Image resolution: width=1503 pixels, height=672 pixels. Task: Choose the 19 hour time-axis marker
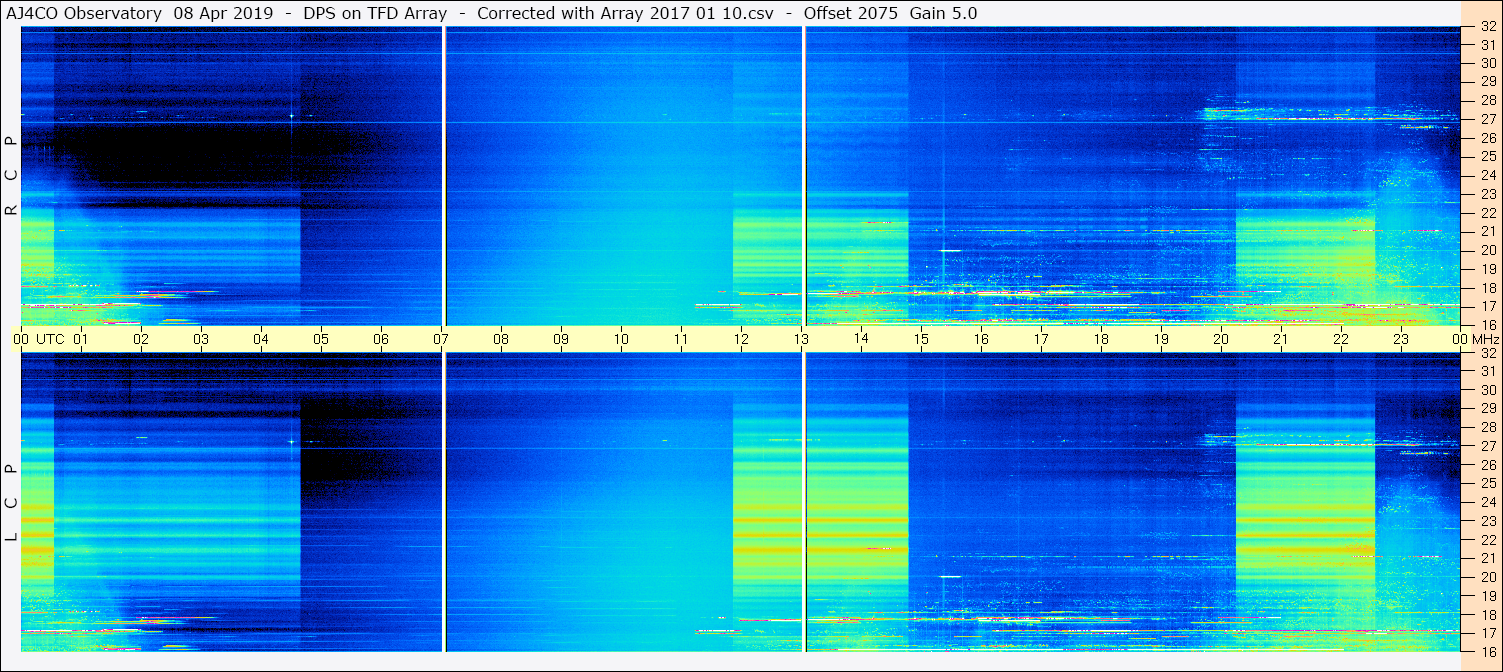1161,339
